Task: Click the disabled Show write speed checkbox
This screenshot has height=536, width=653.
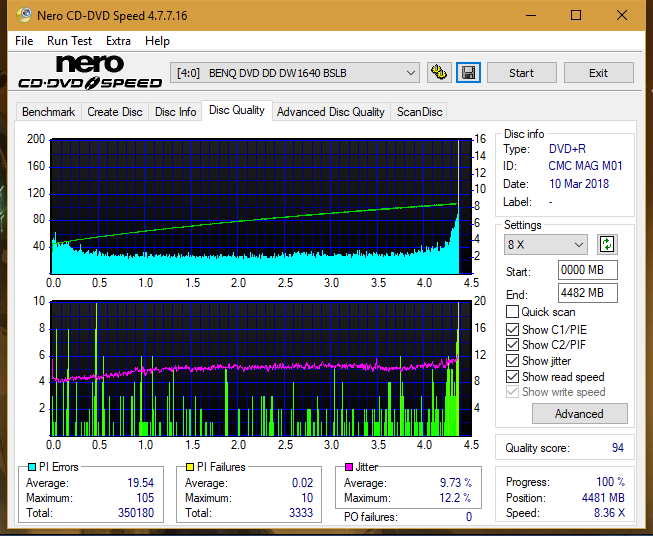Action: (x=512, y=392)
